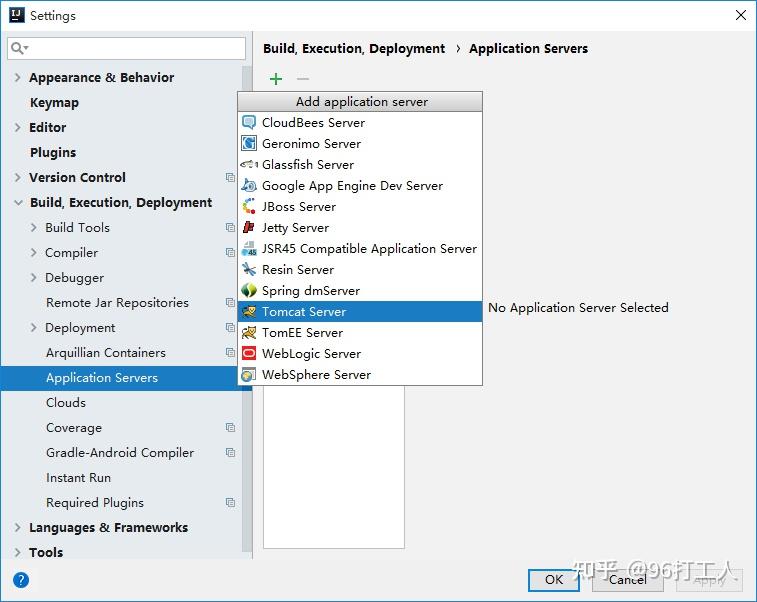Click the Jetty Server icon
The height and width of the screenshot is (602, 757).
pos(249,228)
